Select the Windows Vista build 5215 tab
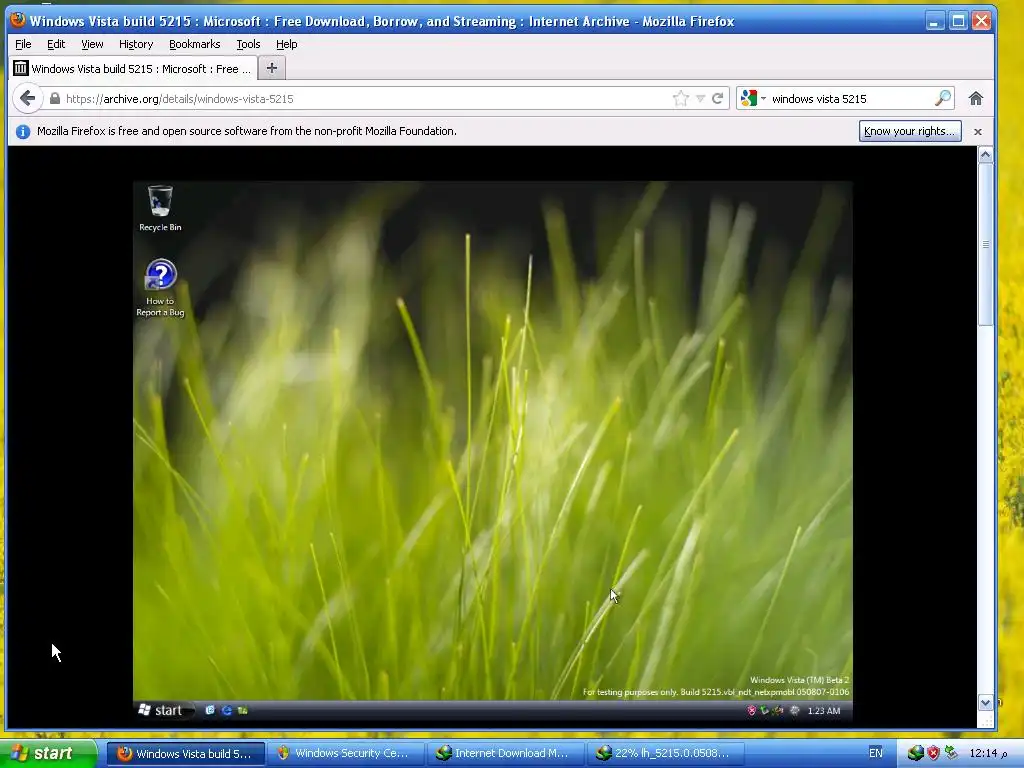 click(133, 69)
